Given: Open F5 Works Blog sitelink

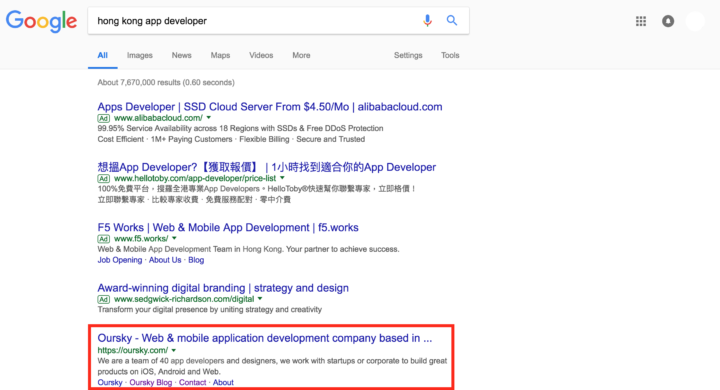Looking at the screenshot, I should coord(196,260).
